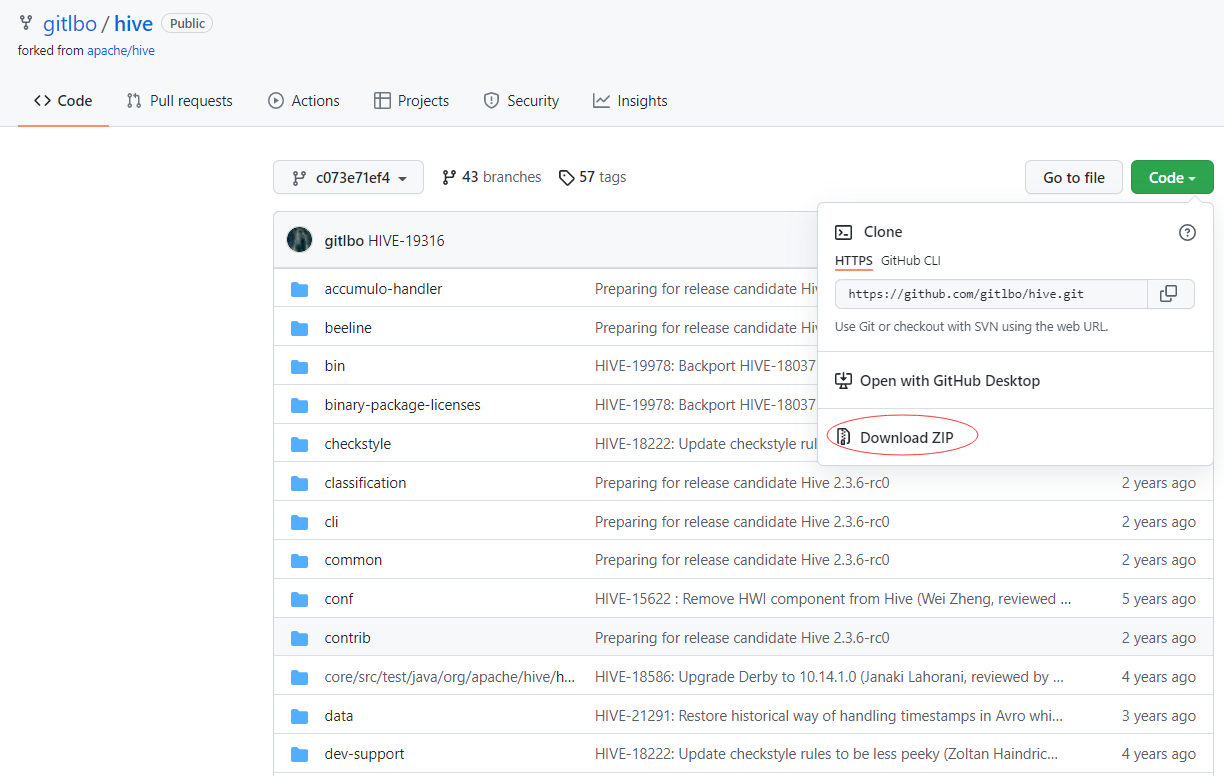1224x776 pixels.
Task: Click the folder icon for data
Action: click(299, 716)
